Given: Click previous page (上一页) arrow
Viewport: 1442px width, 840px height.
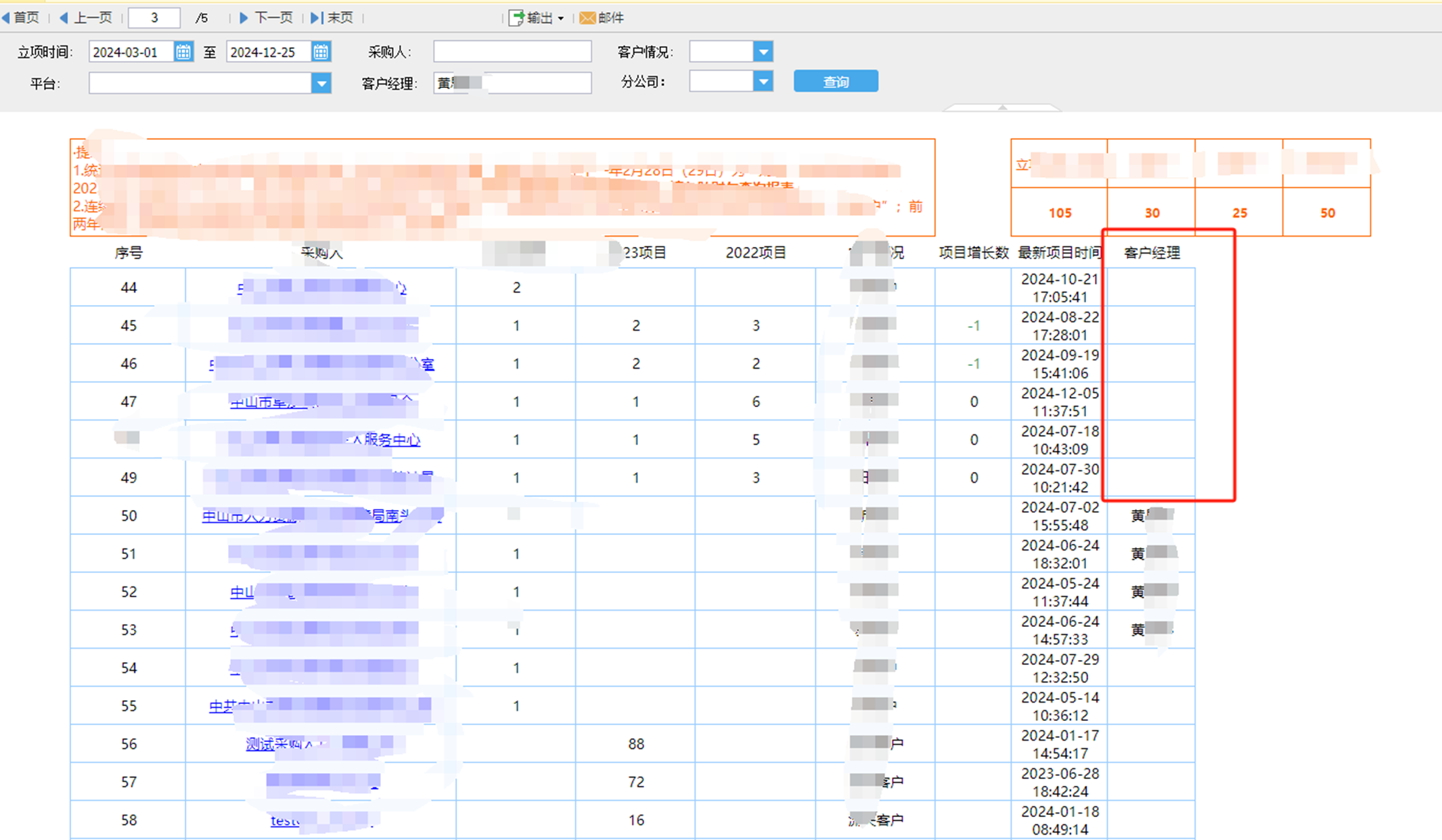Looking at the screenshot, I should pos(64,18).
